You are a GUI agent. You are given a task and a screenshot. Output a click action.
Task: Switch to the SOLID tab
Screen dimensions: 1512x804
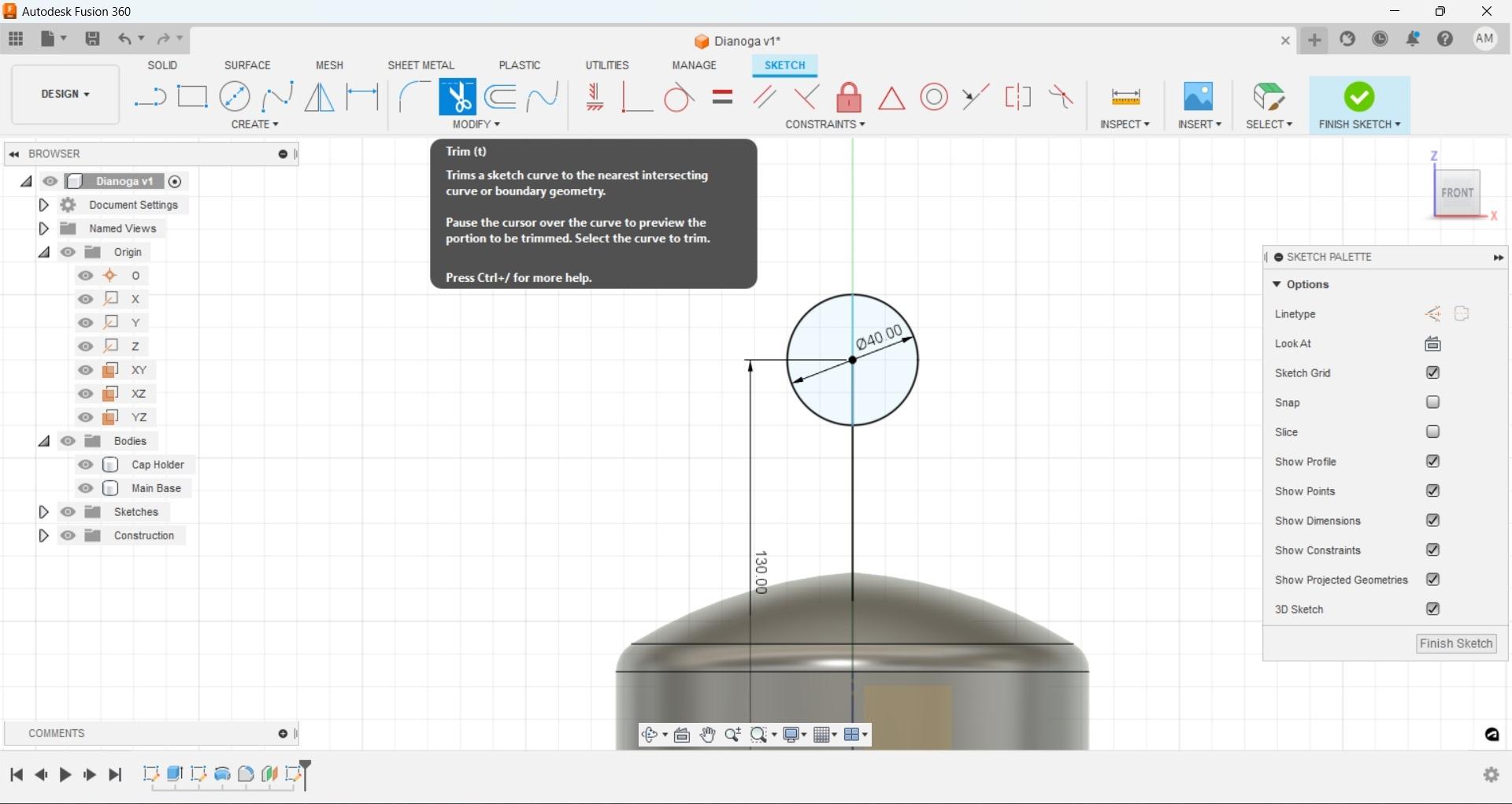[162, 65]
